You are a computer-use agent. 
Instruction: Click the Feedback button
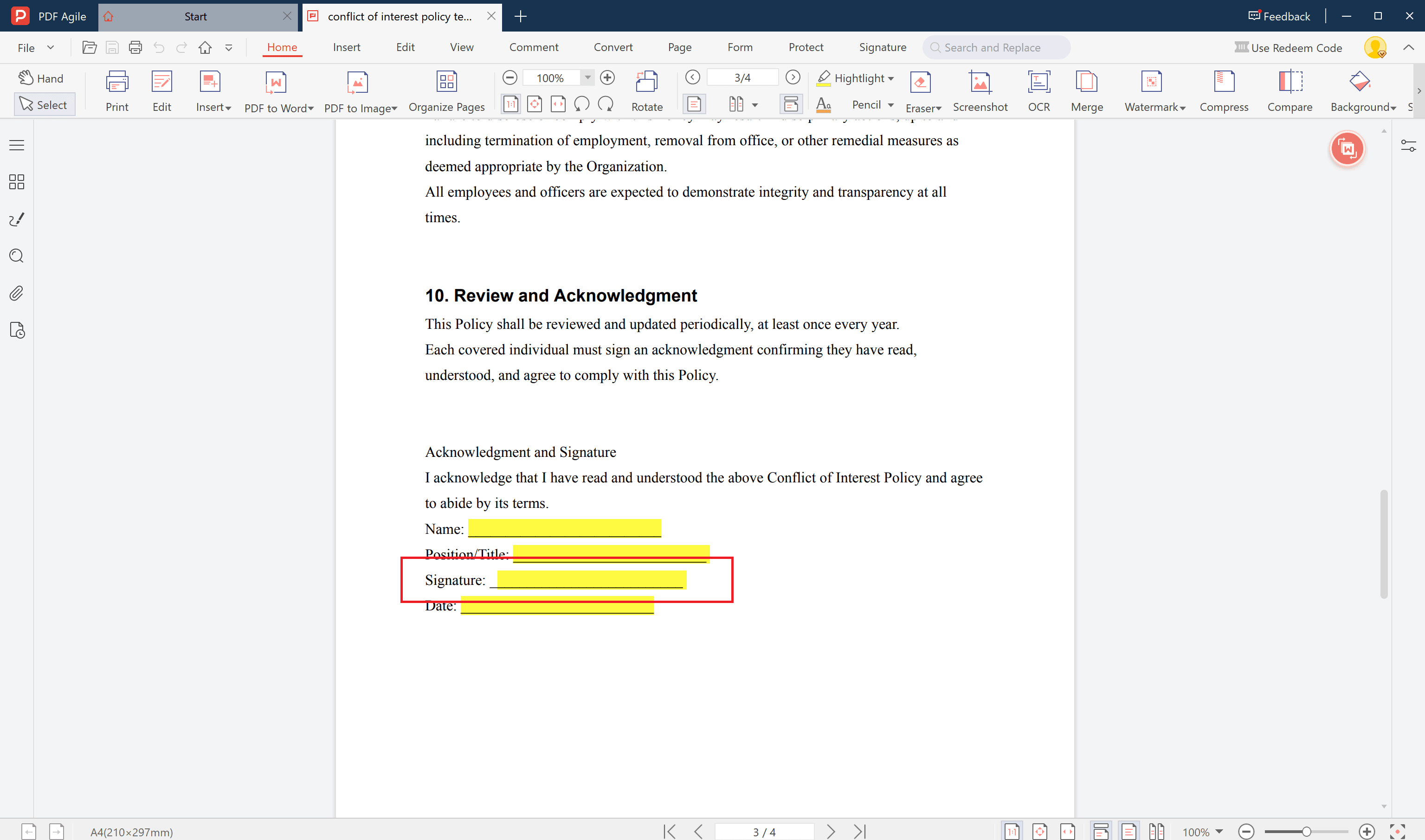(1278, 16)
